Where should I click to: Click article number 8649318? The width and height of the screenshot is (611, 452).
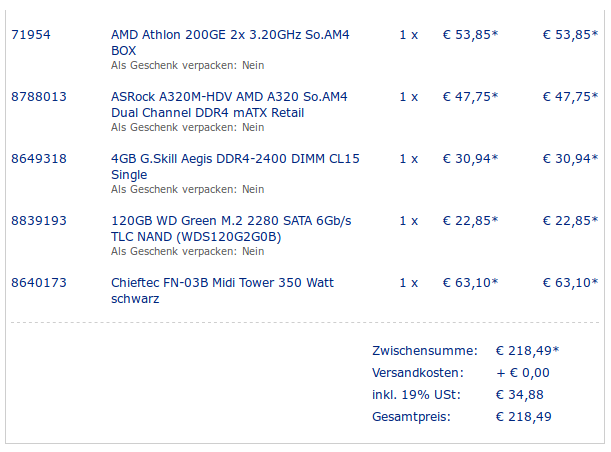coord(39,159)
